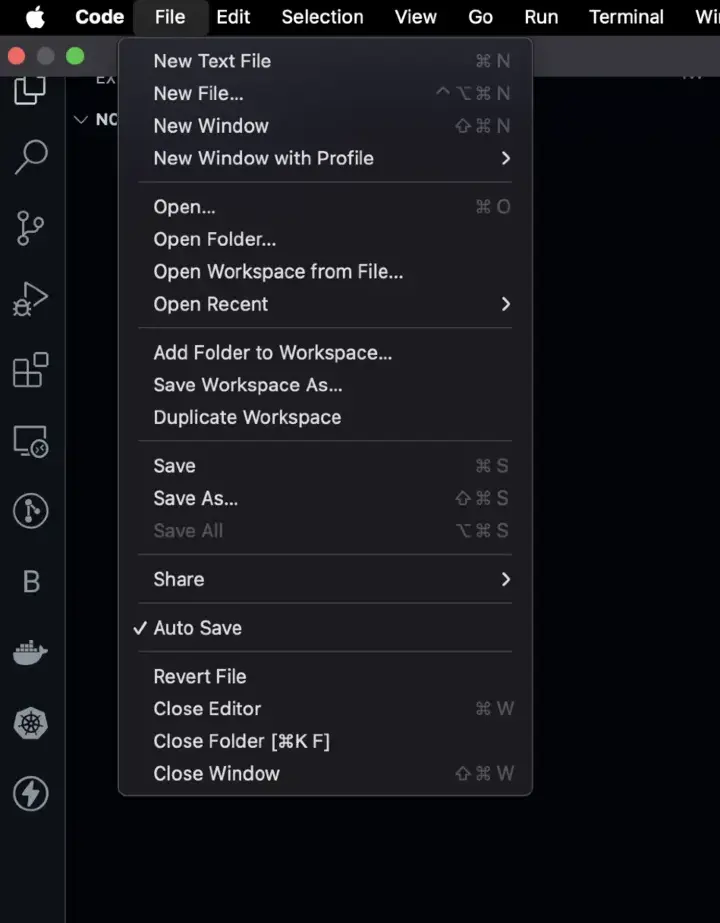The width and height of the screenshot is (720, 923).
Task: Click Save As in the File menu
Action: point(196,498)
